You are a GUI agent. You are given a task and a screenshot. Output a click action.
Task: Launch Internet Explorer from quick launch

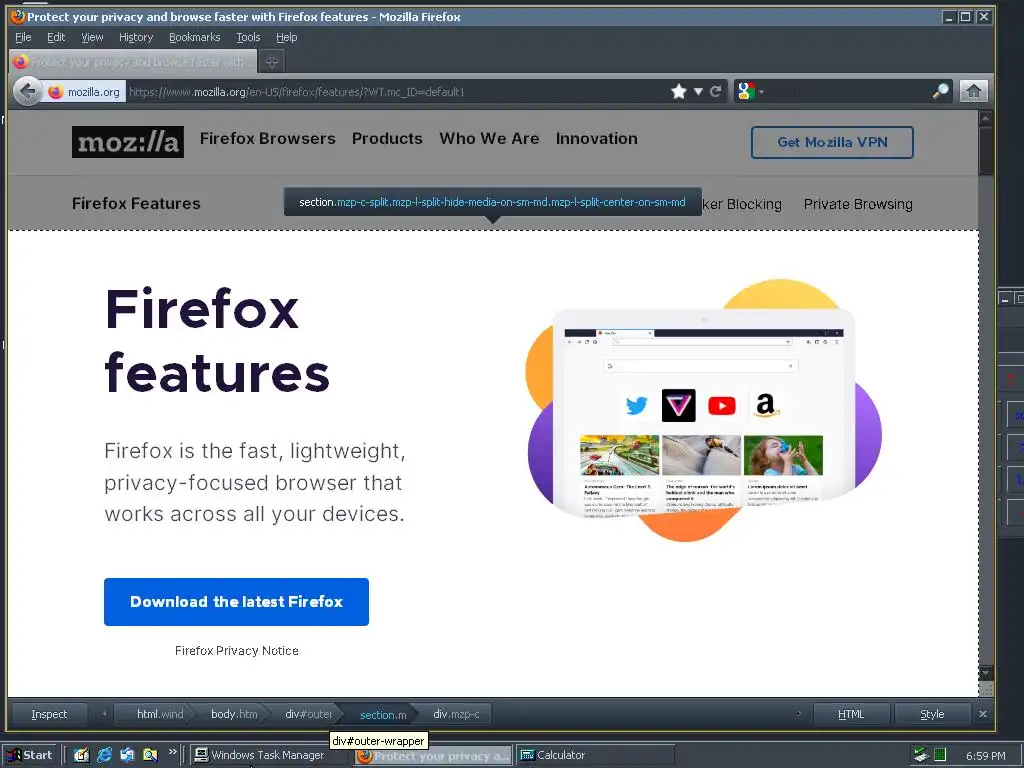click(104, 756)
